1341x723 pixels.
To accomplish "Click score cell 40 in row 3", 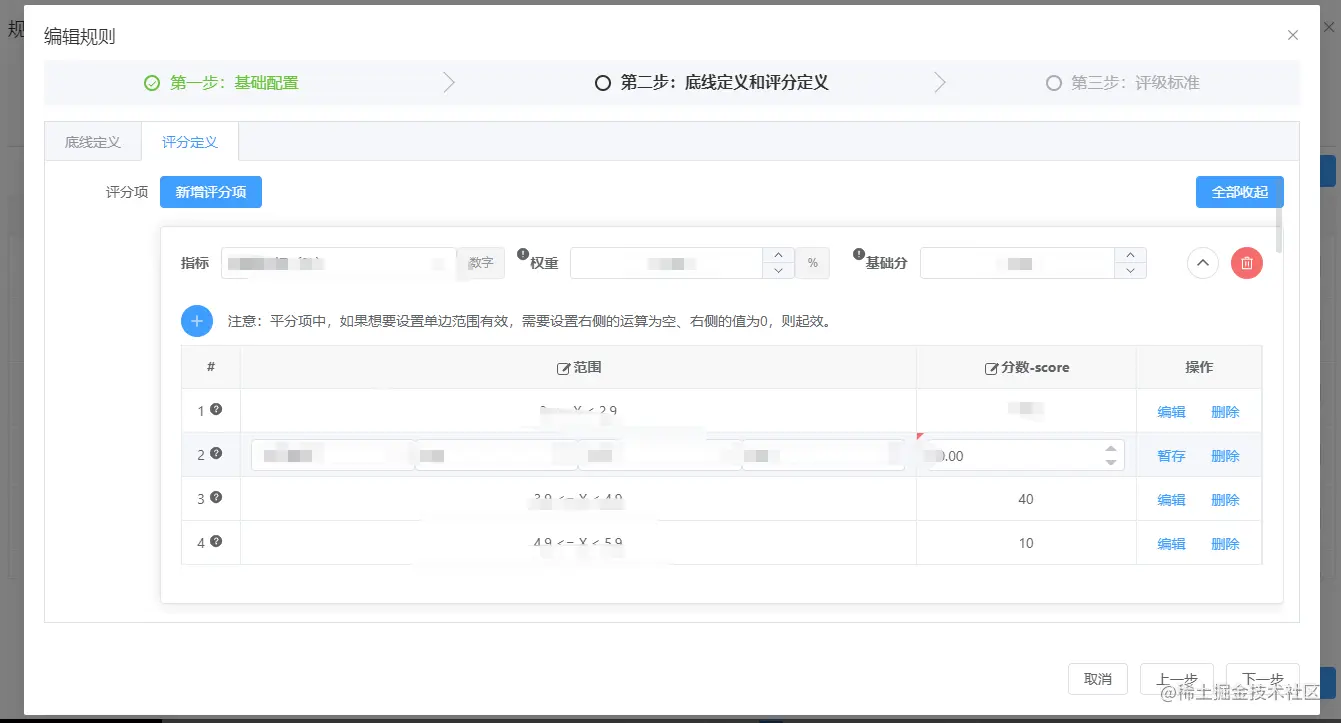I will (1025, 499).
